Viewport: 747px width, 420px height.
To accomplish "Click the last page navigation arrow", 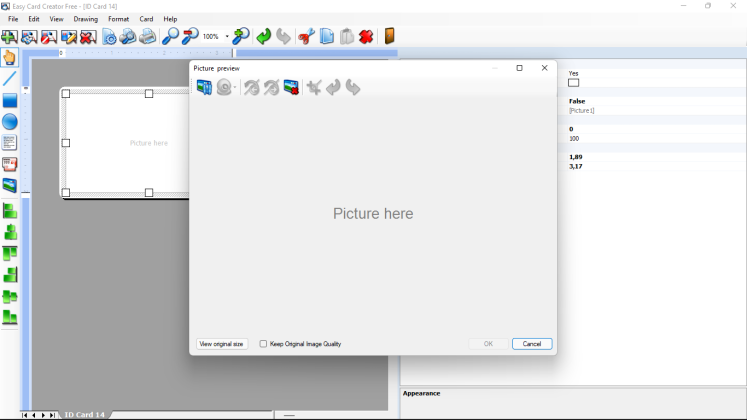I will [x=52, y=415].
